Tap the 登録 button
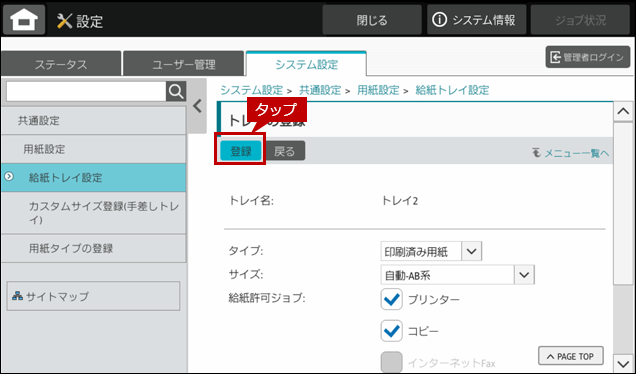 coord(241,151)
